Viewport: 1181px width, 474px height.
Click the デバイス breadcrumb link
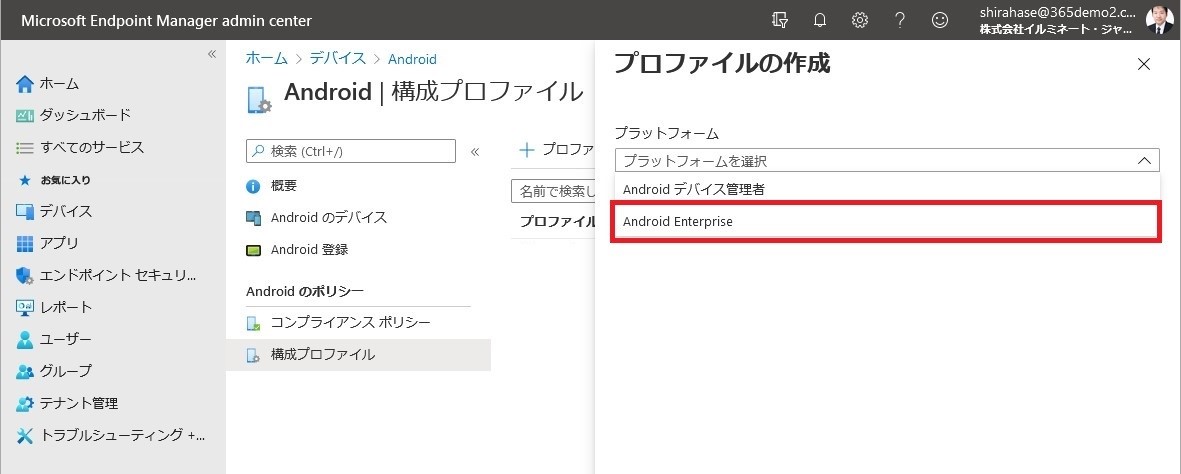tap(337, 58)
